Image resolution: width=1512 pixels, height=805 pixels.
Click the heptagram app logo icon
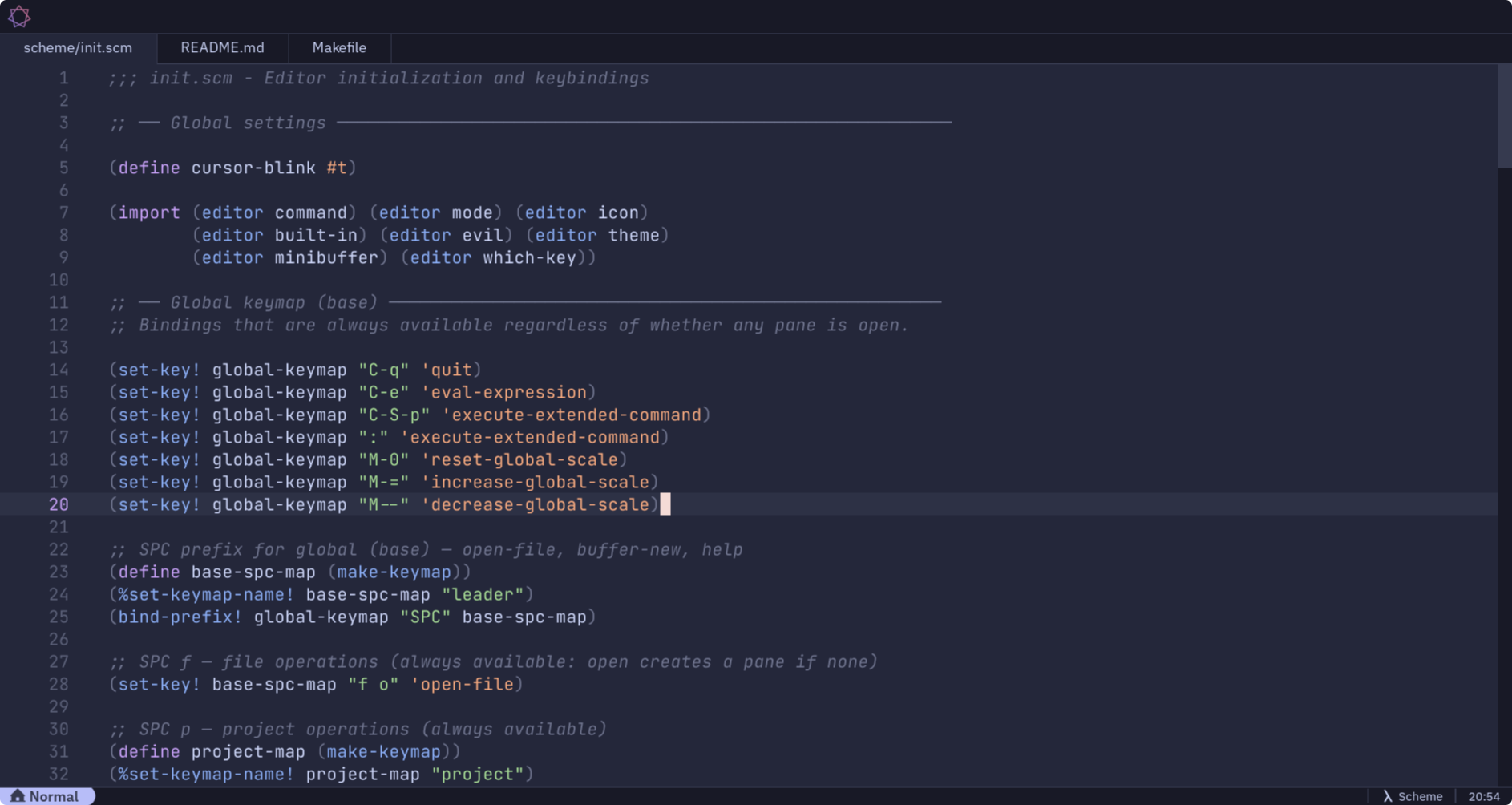19,15
